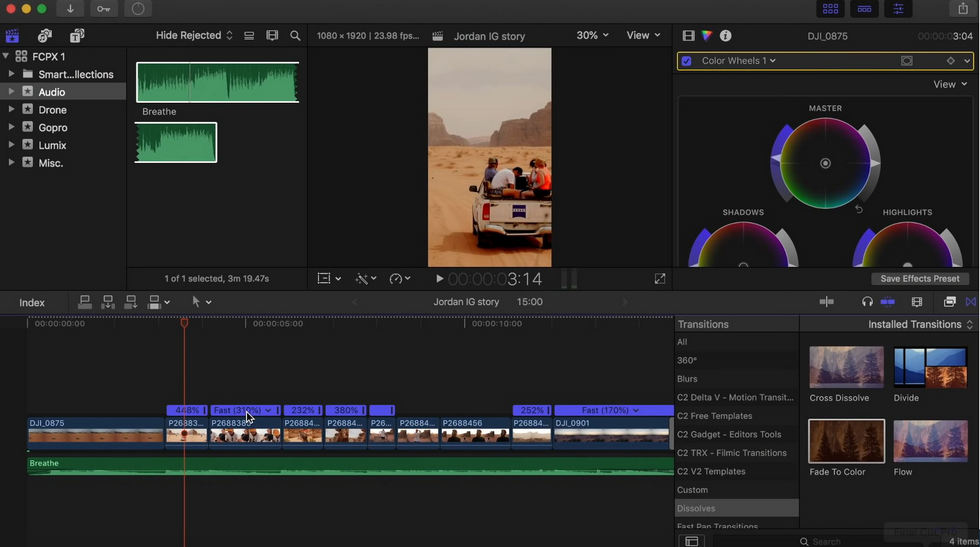The height and width of the screenshot is (547, 980).
Task: Play the timeline in the viewer
Action: pyautogui.click(x=439, y=279)
